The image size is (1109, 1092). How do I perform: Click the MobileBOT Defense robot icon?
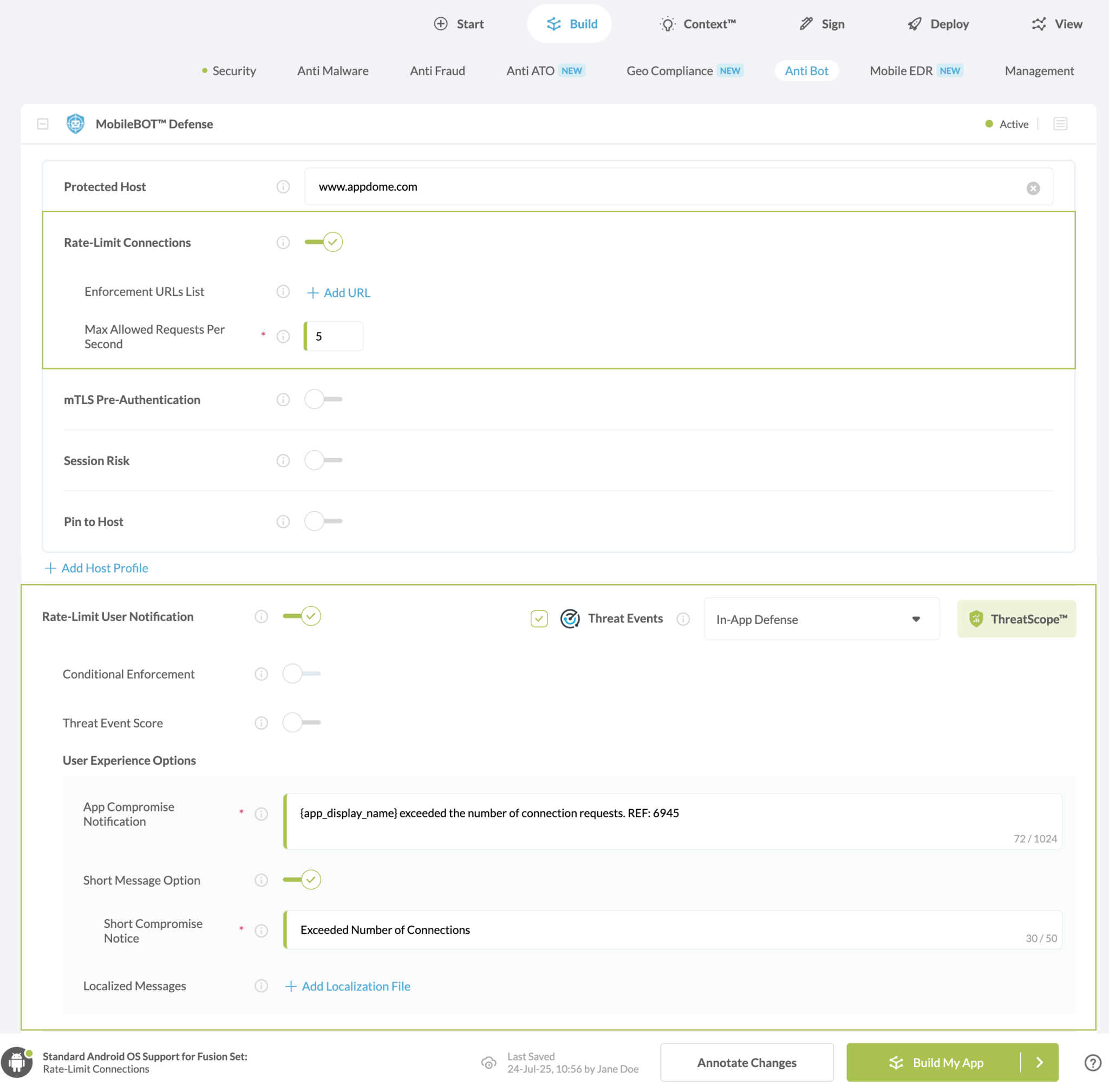coord(75,123)
